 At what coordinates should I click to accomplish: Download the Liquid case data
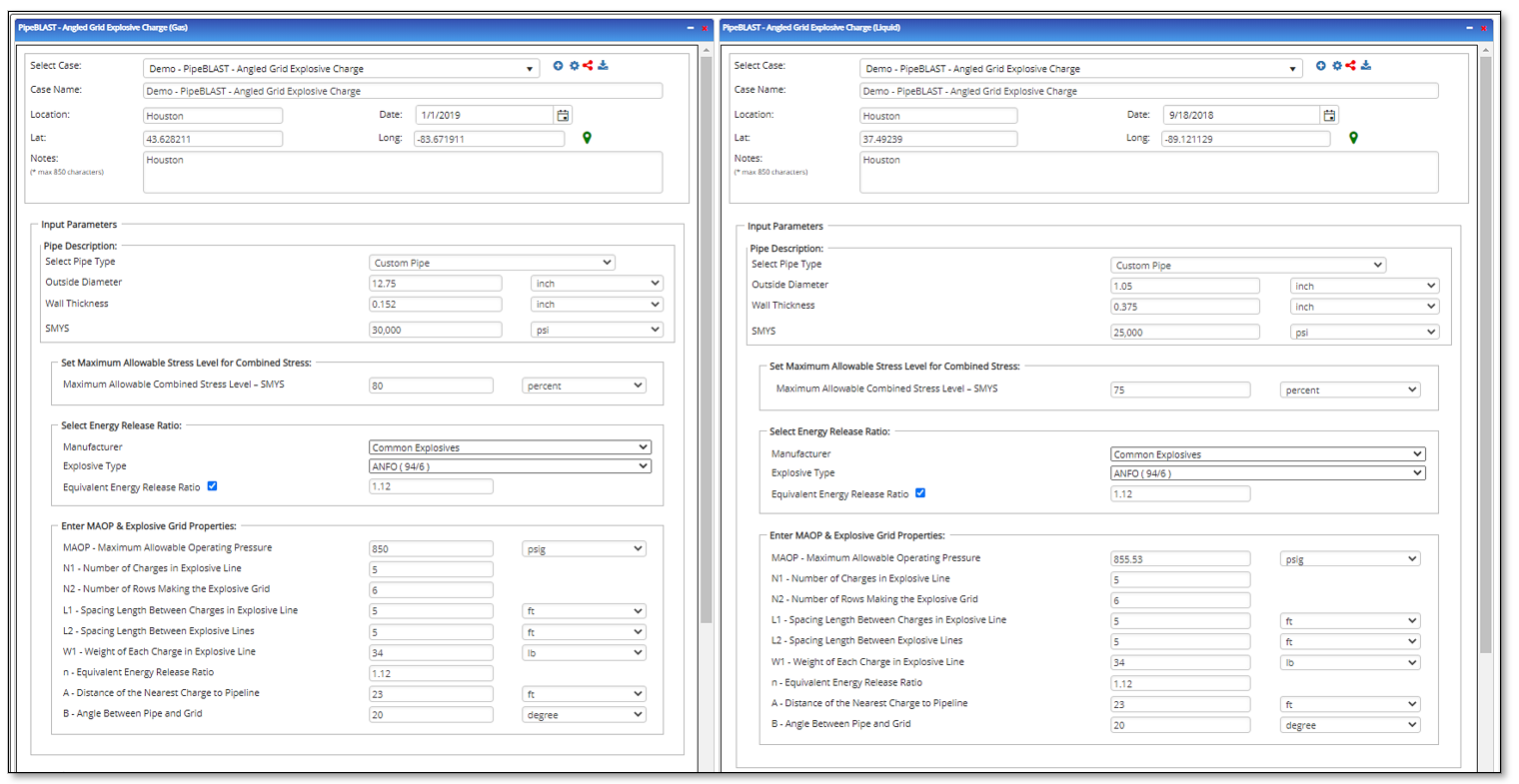point(1365,64)
